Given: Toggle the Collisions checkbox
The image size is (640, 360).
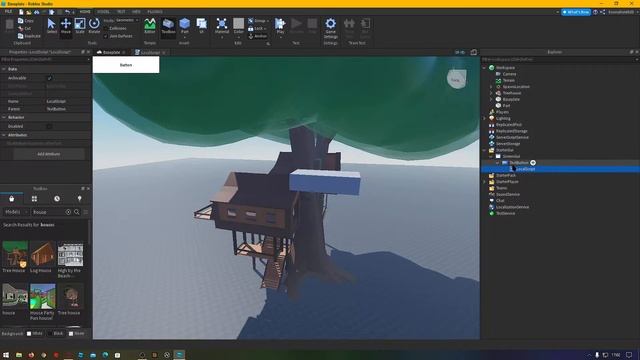Looking at the screenshot, I should 106,28.
